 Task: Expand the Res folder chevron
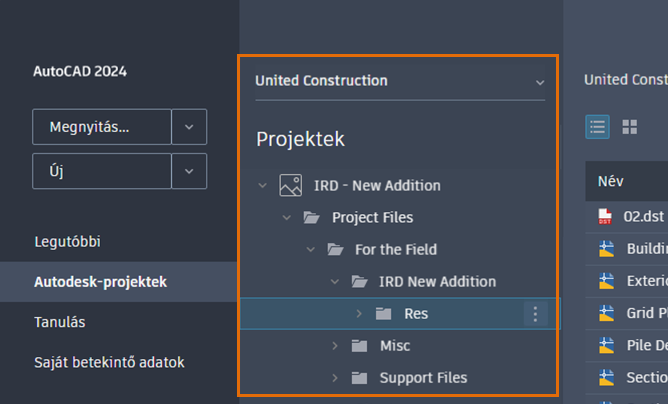359,314
